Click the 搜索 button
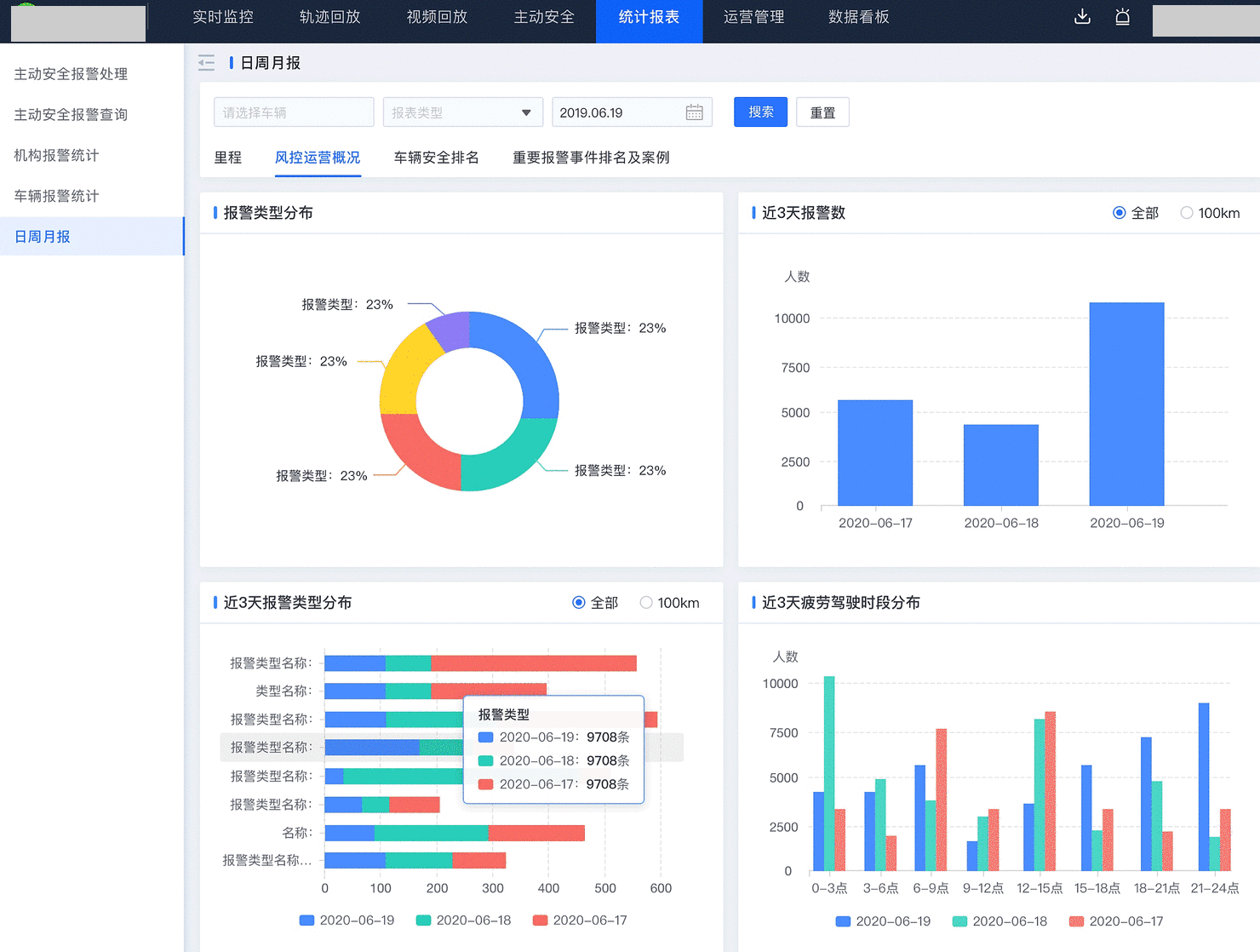The image size is (1260, 952). coord(760,112)
